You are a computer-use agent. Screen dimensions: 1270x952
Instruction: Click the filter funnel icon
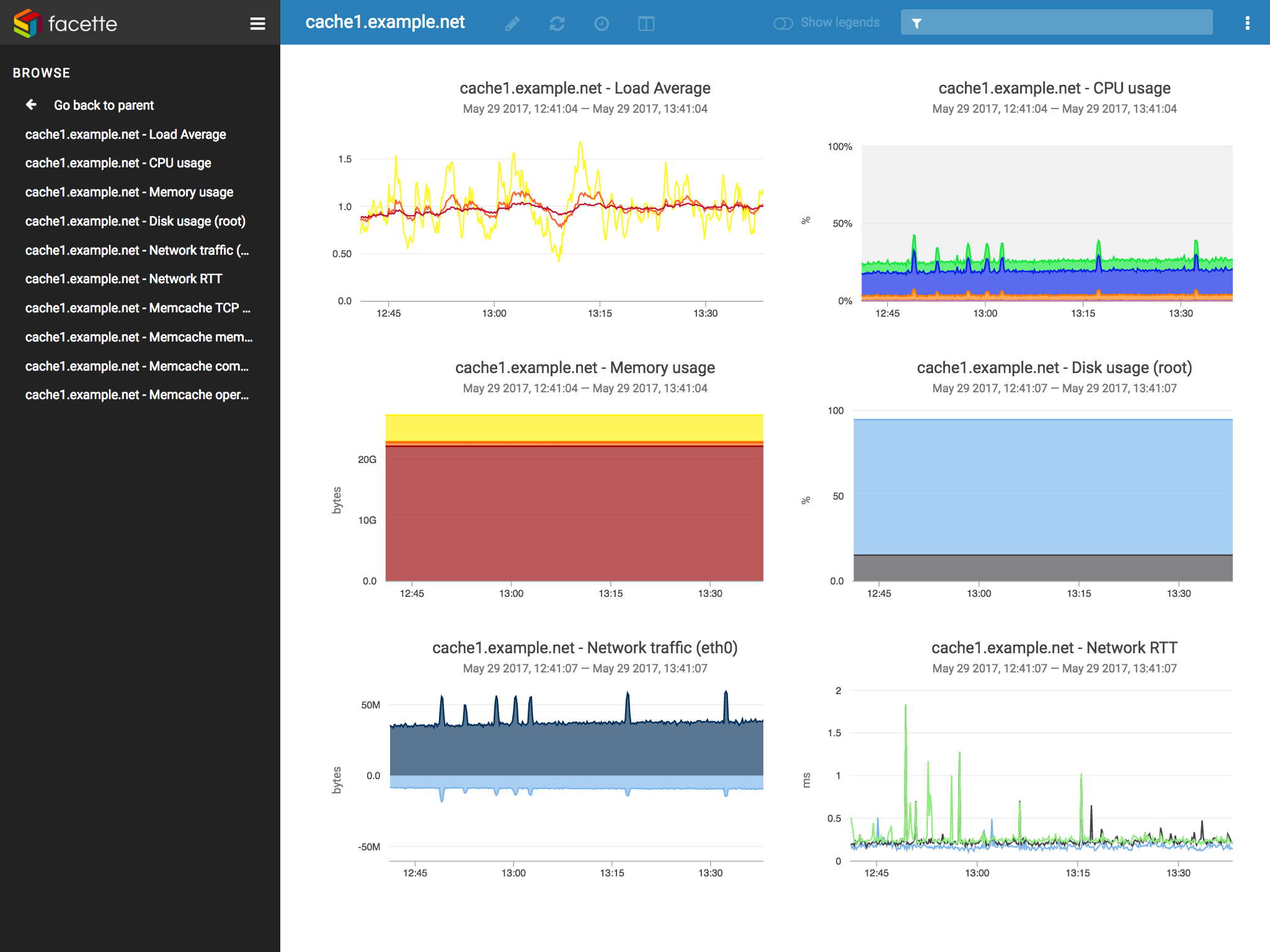coord(917,23)
